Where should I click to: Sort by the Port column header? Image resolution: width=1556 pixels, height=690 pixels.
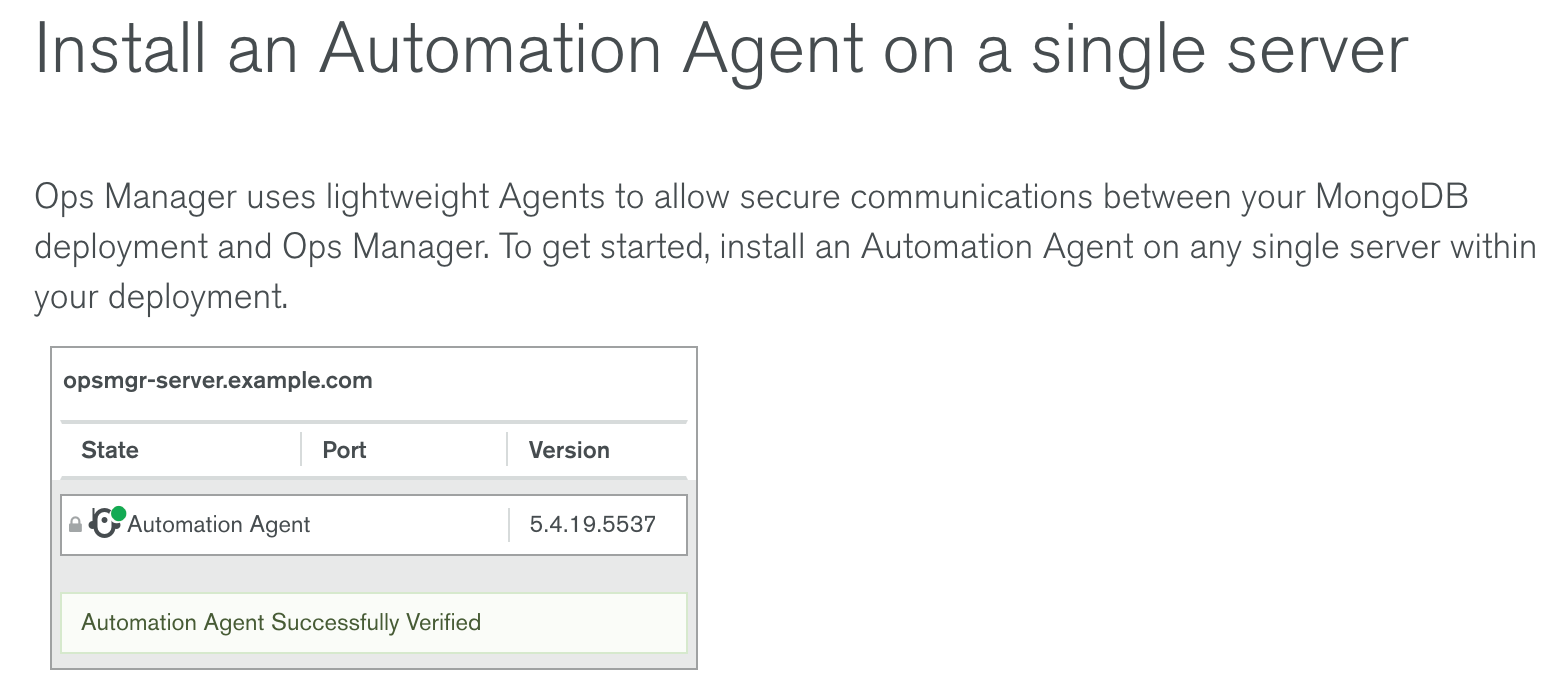[344, 450]
